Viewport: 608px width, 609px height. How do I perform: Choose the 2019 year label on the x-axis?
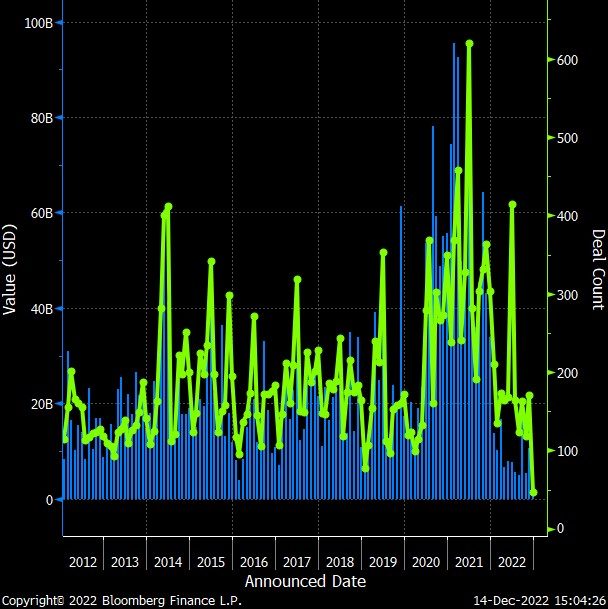[x=383, y=561]
